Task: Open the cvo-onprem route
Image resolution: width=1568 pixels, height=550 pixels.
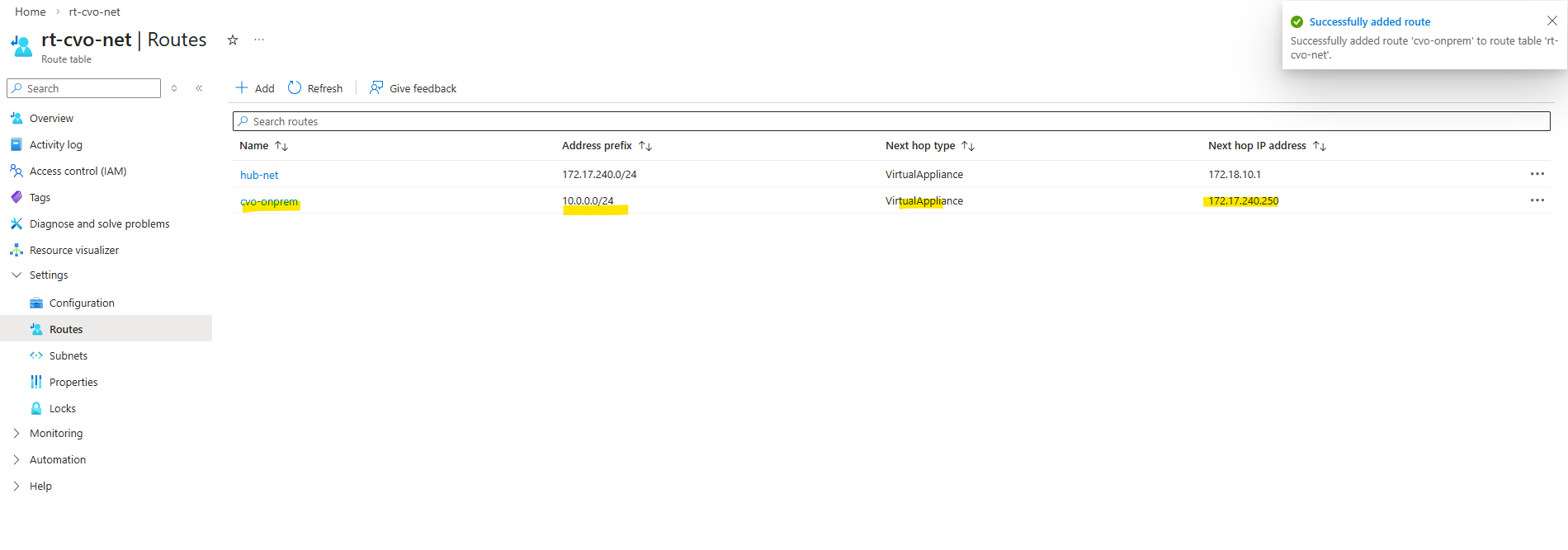Action: pos(269,201)
